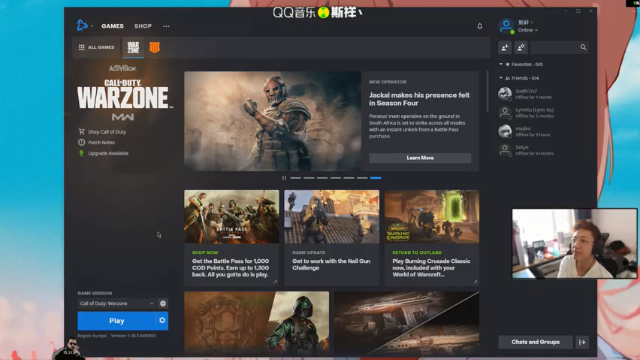
Task: Select the last active carousel indicator
Action: (x=376, y=178)
